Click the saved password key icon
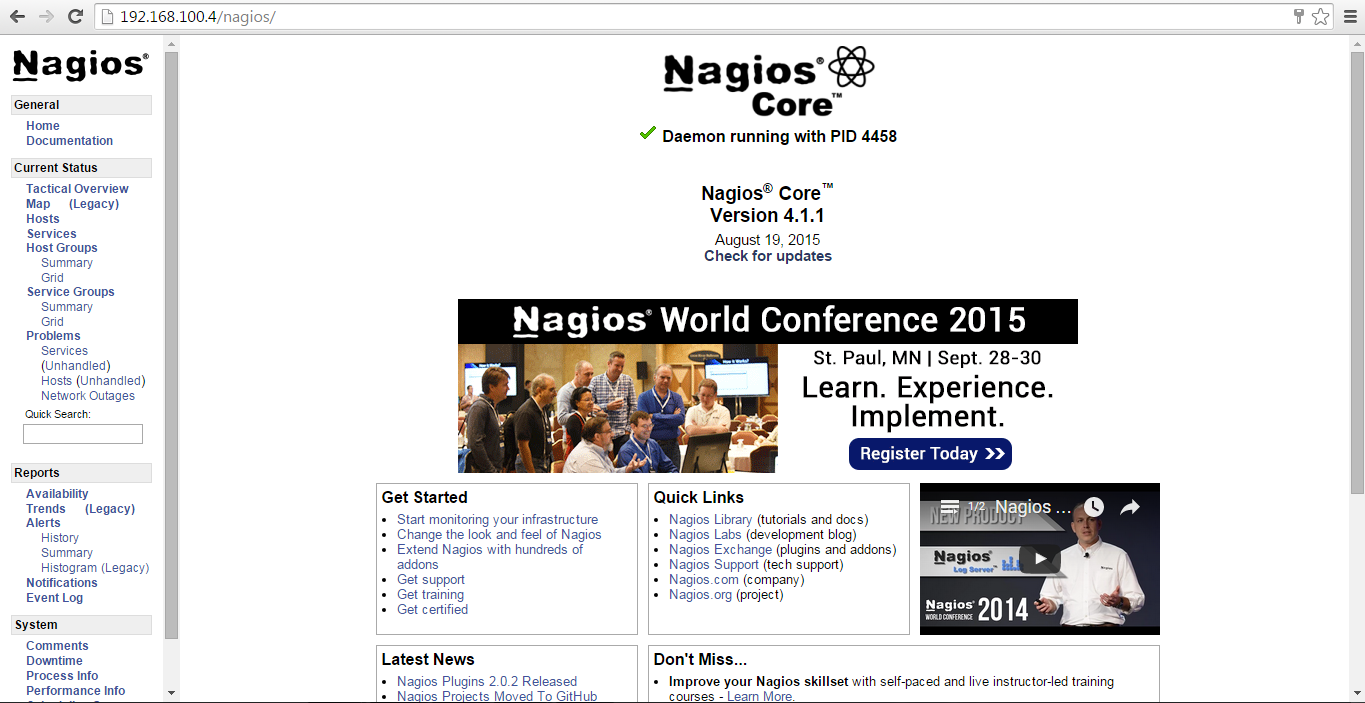This screenshot has height=703, width=1365. [x=1299, y=16]
